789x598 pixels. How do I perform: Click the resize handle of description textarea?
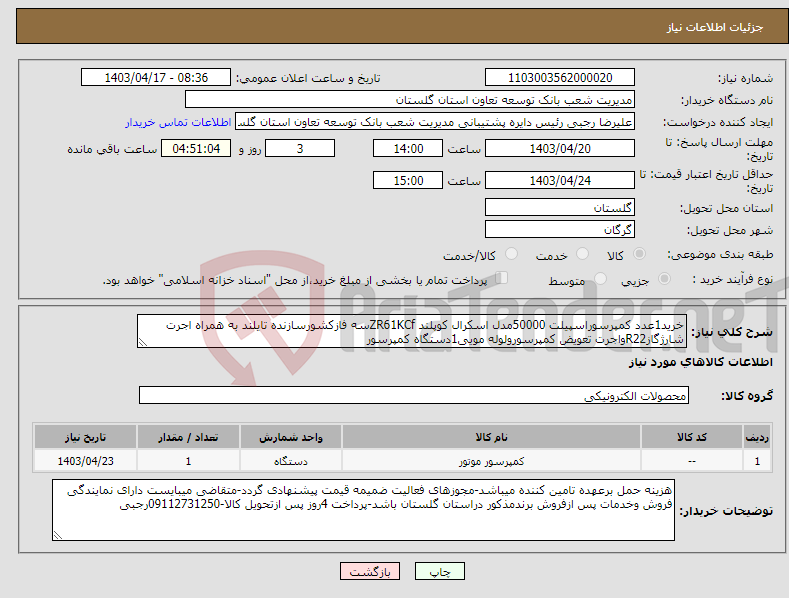click(x=143, y=343)
